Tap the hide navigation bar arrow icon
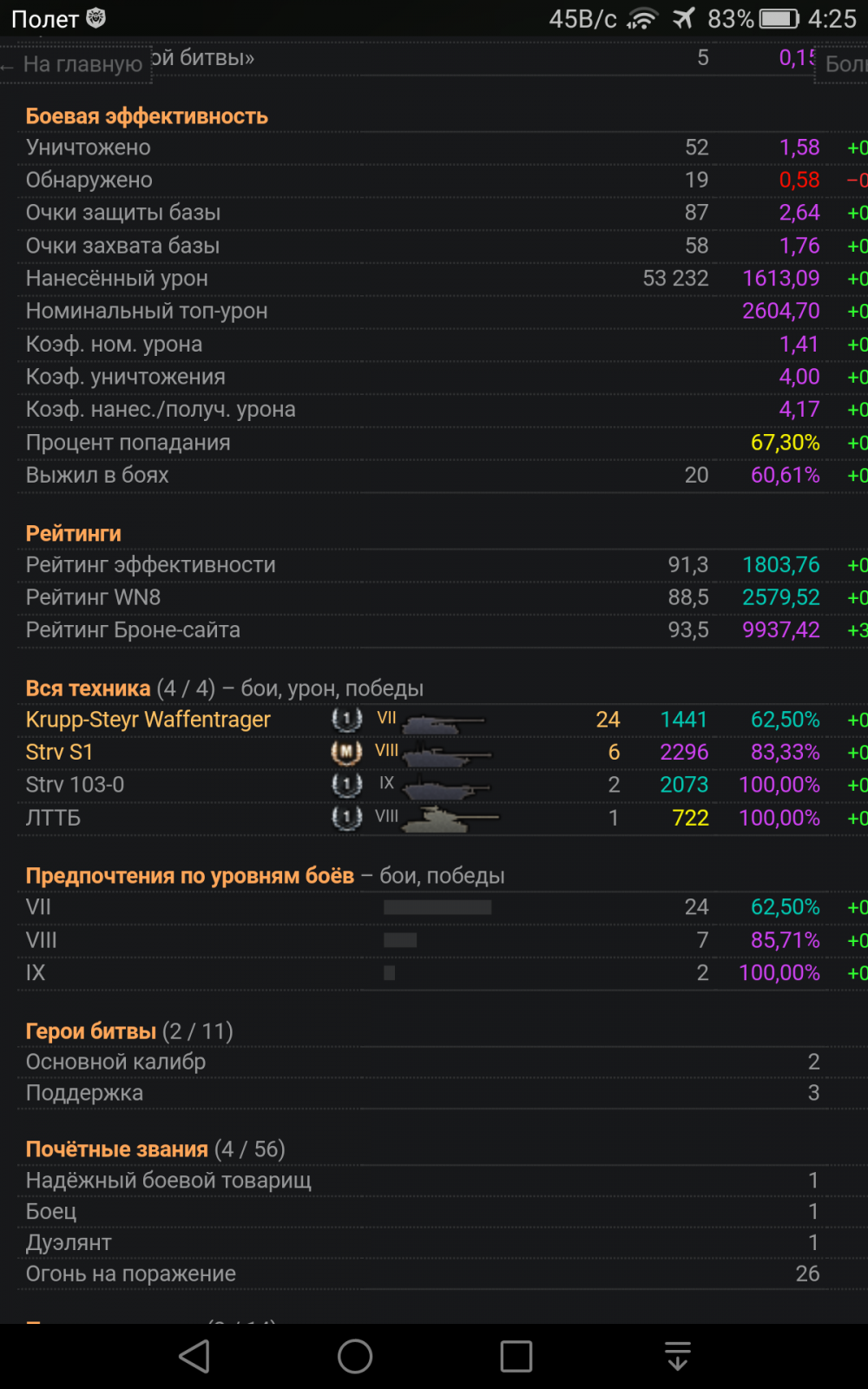 tap(677, 1356)
